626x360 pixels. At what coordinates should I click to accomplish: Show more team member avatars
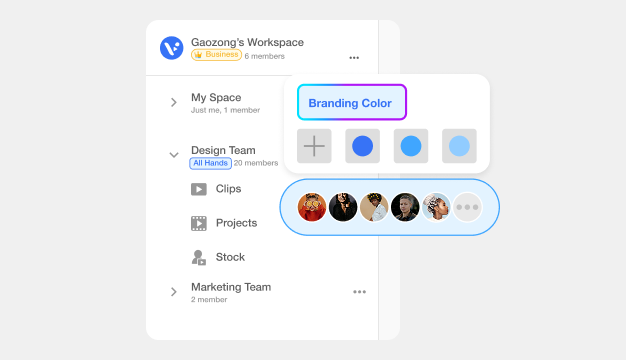click(467, 207)
